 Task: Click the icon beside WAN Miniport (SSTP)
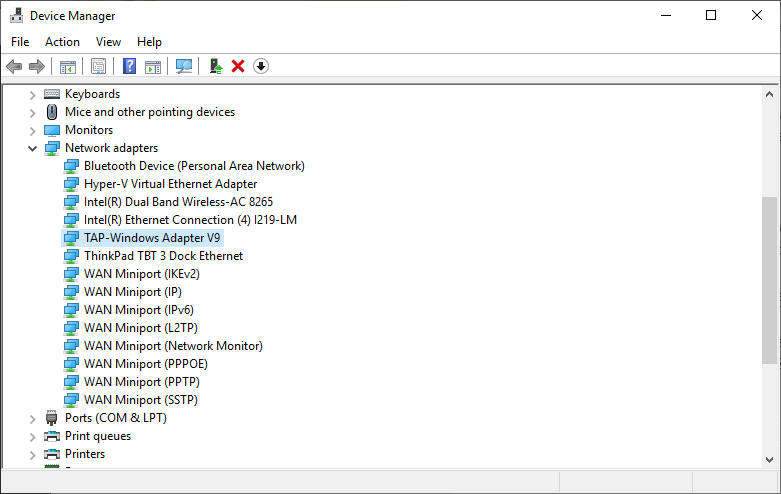click(x=71, y=400)
